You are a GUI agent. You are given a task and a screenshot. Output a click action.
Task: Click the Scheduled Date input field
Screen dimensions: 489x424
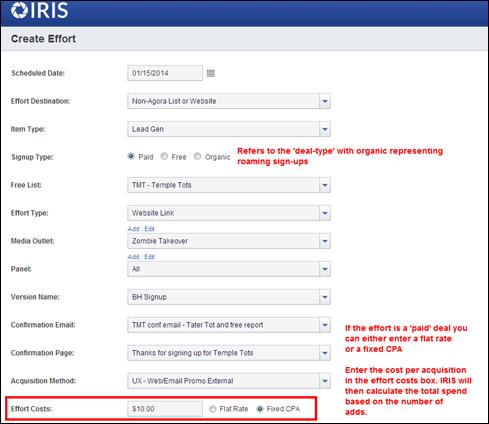(x=165, y=73)
